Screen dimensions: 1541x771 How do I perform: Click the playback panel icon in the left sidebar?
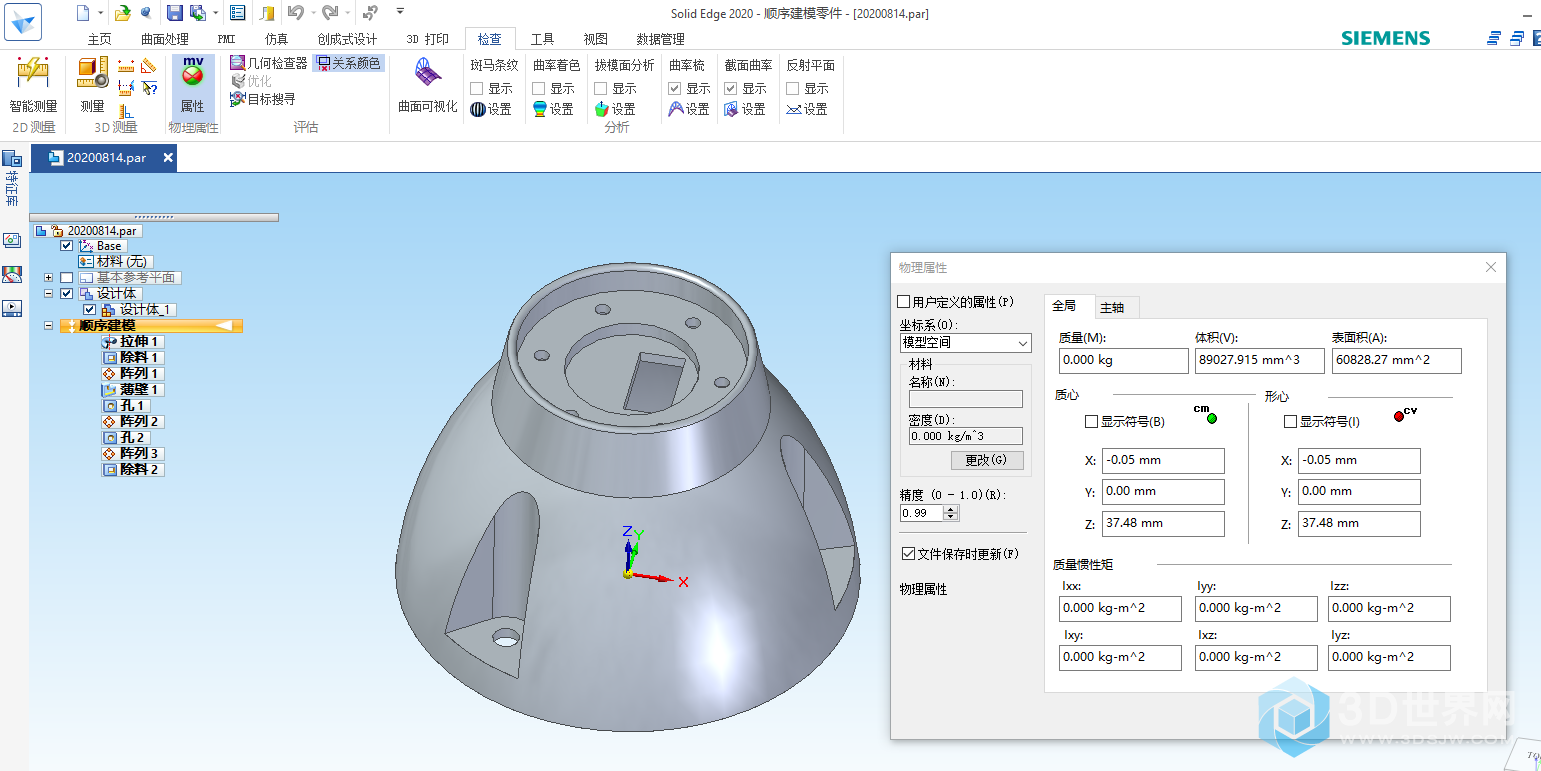click(x=12, y=308)
